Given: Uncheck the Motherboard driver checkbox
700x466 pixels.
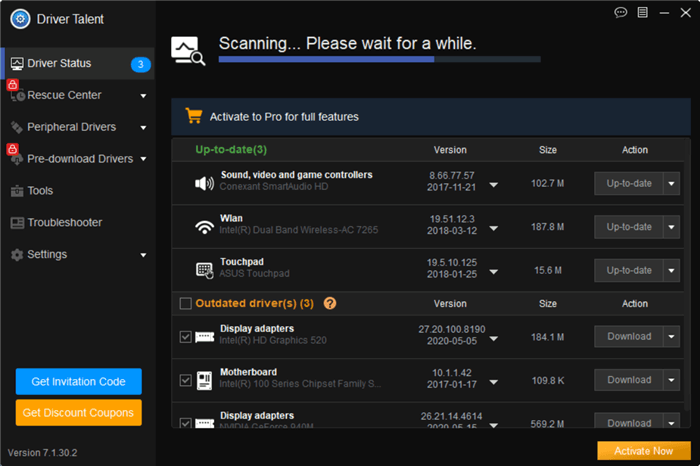Looking at the screenshot, I should click(x=185, y=380).
